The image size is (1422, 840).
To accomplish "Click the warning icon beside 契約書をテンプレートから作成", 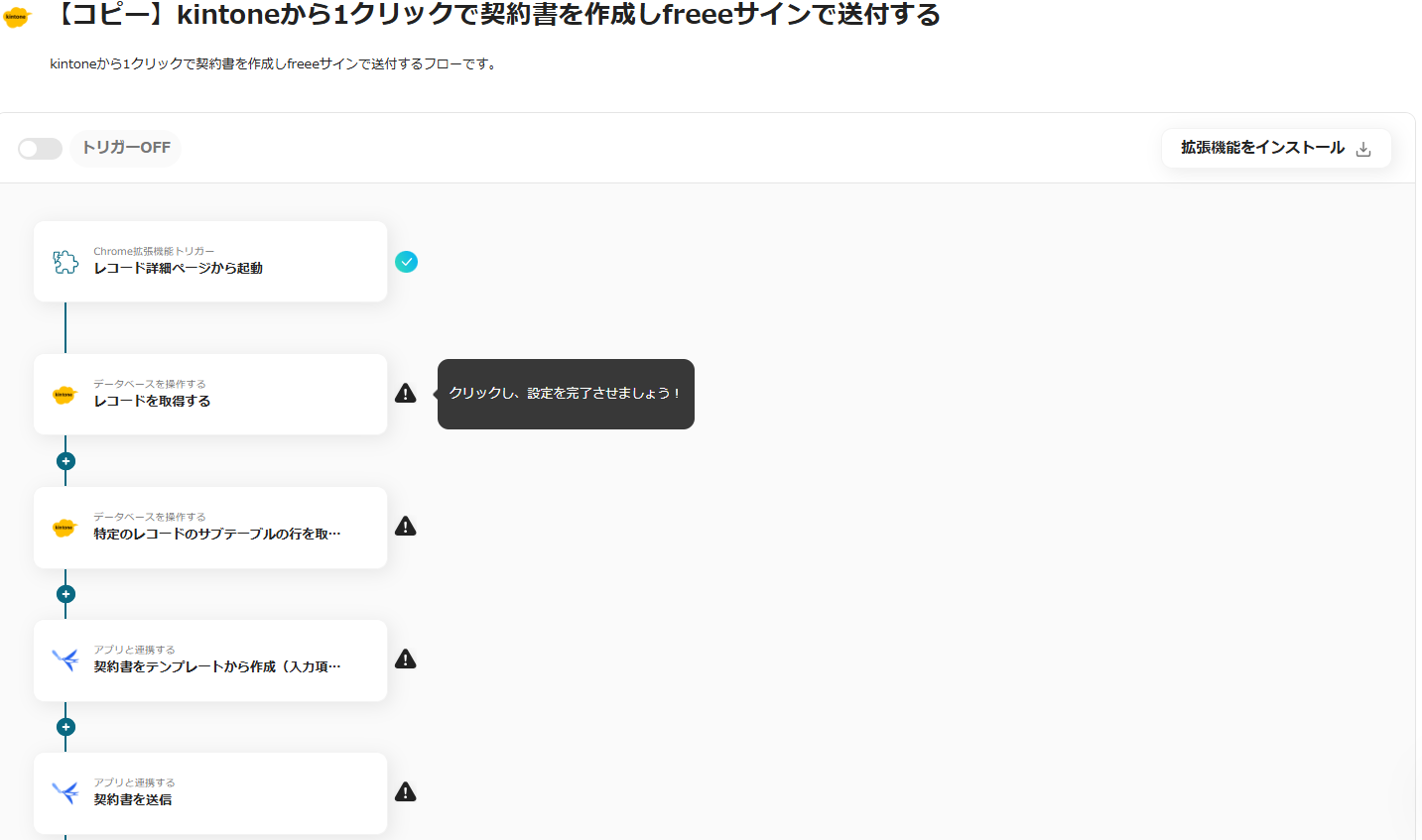I will (406, 660).
